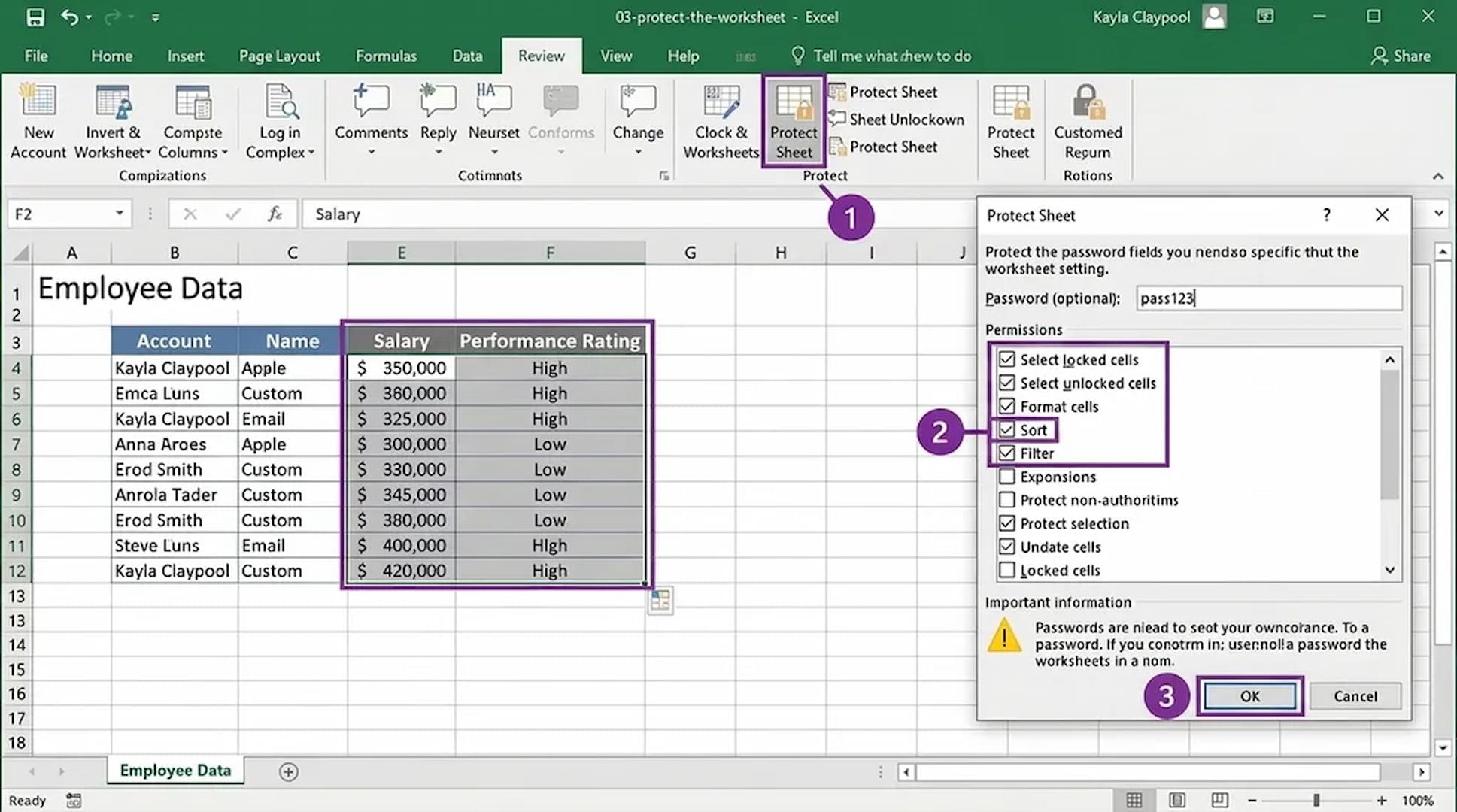
Task: Open the Name Box dropdown arrow
Action: click(119, 214)
